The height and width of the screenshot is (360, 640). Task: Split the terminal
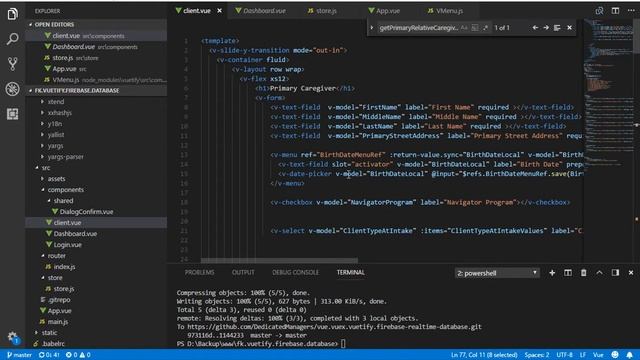click(x=568, y=273)
